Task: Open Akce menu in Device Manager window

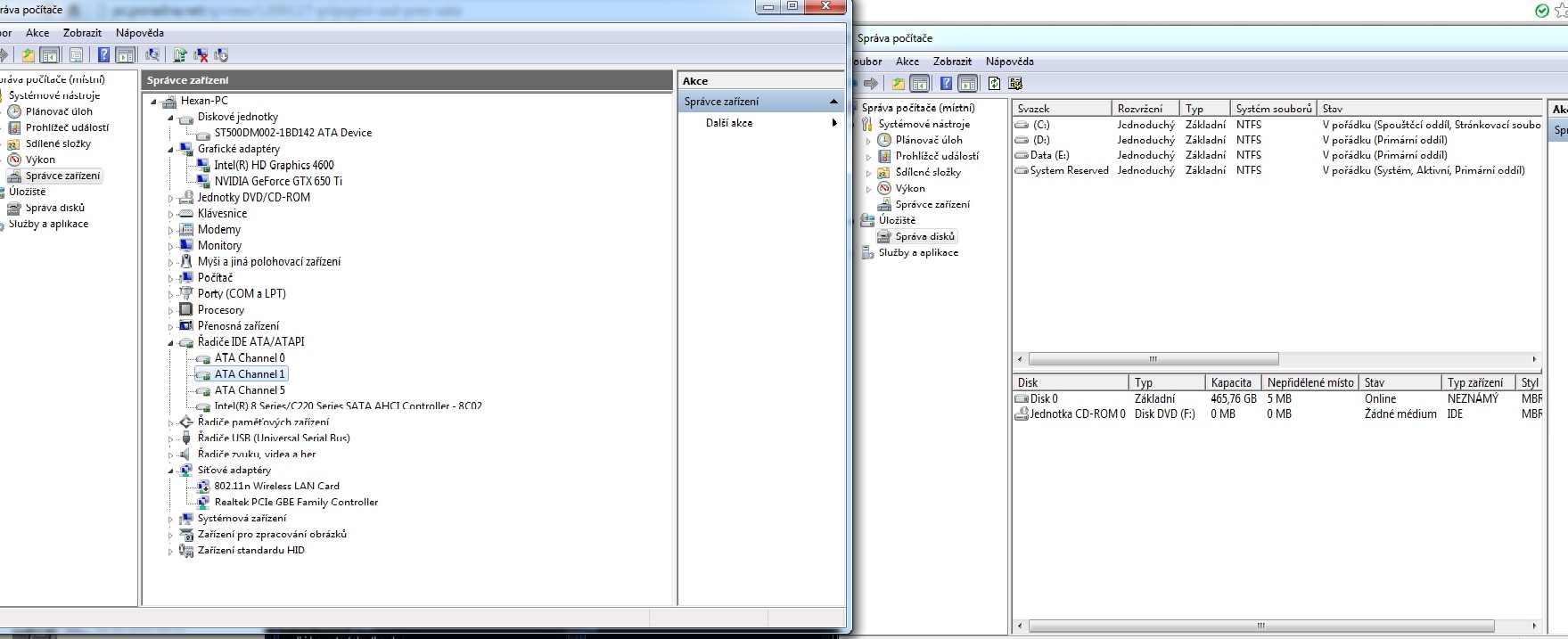Action: click(37, 33)
